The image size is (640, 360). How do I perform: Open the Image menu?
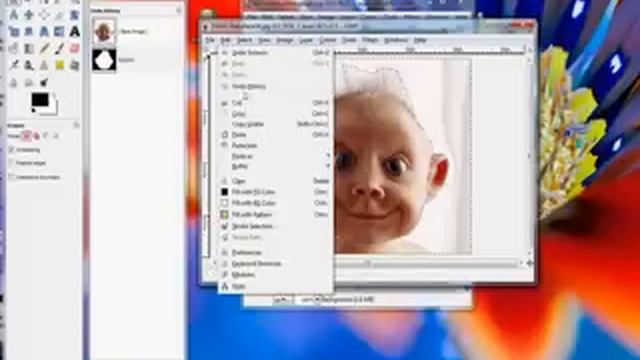pos(284,40)
